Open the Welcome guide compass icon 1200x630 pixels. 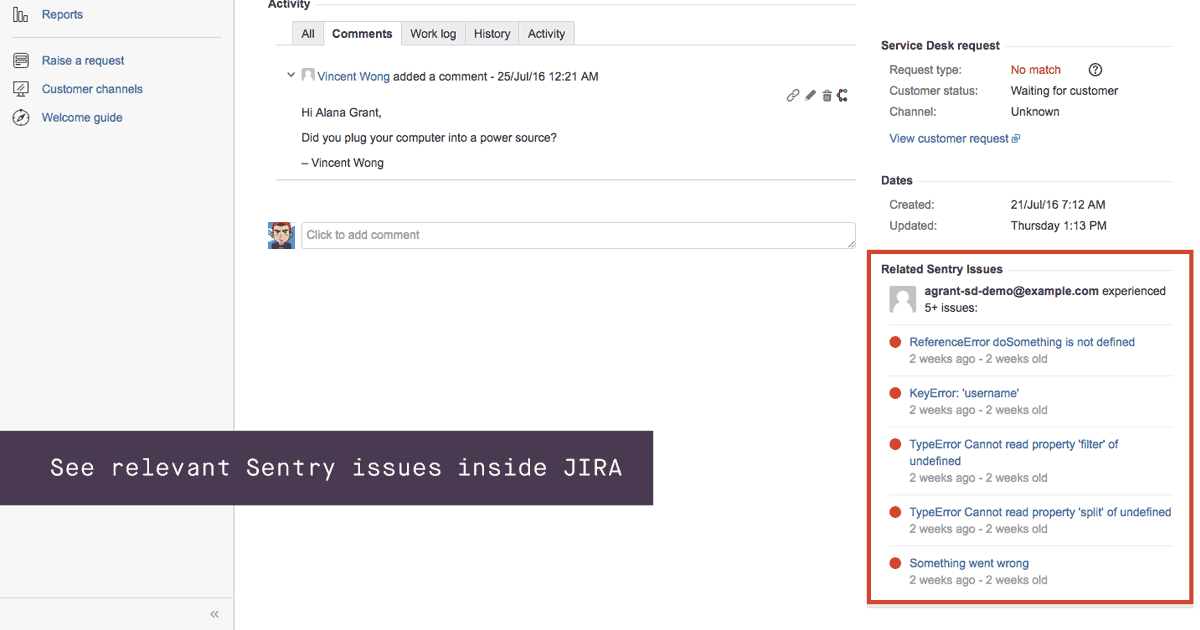pos(21,117)
